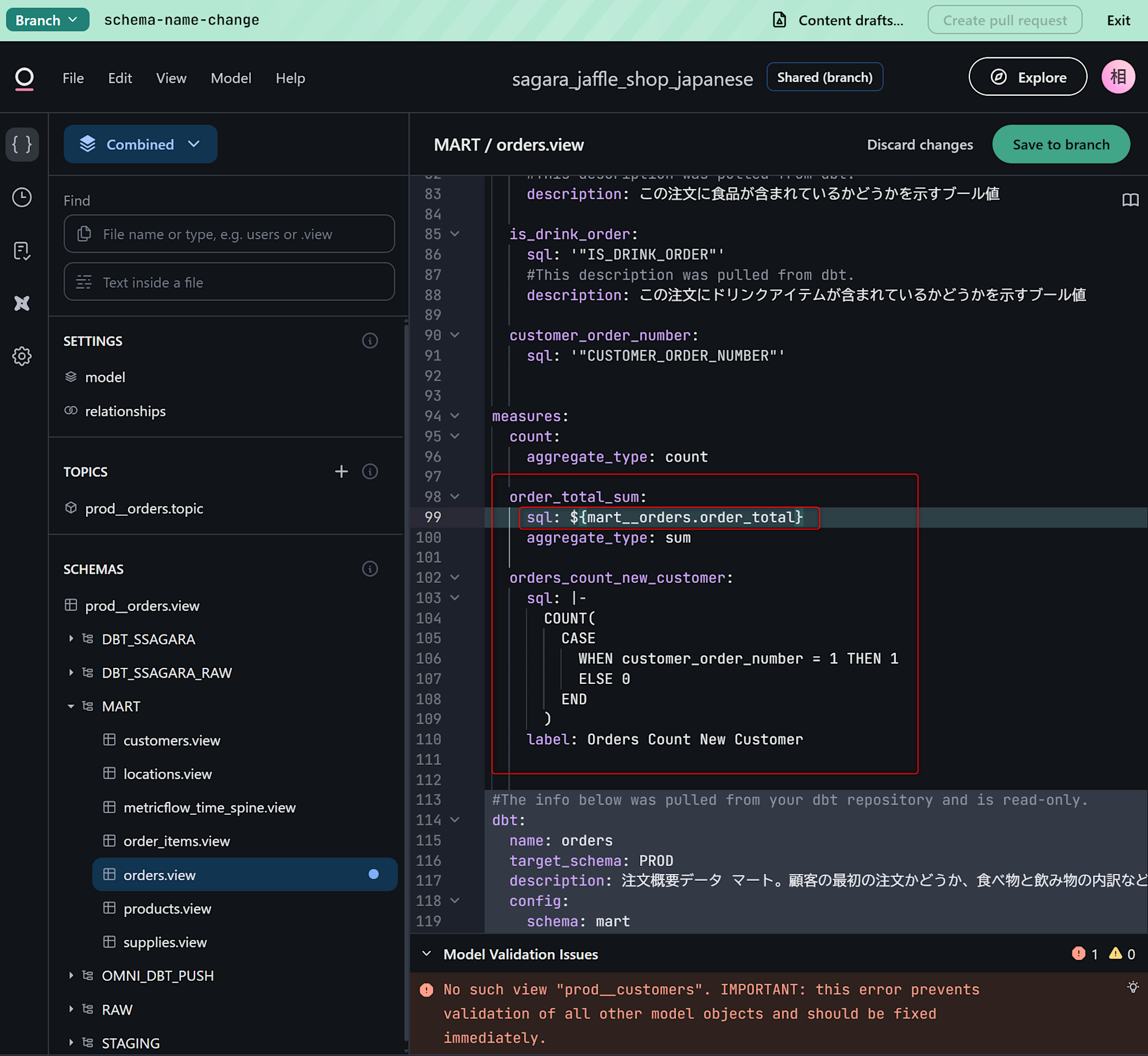Open the Combined layer dropdown
Image resolution: width=1148 pixels, height=1056 pixels.
tap(141, 144)
